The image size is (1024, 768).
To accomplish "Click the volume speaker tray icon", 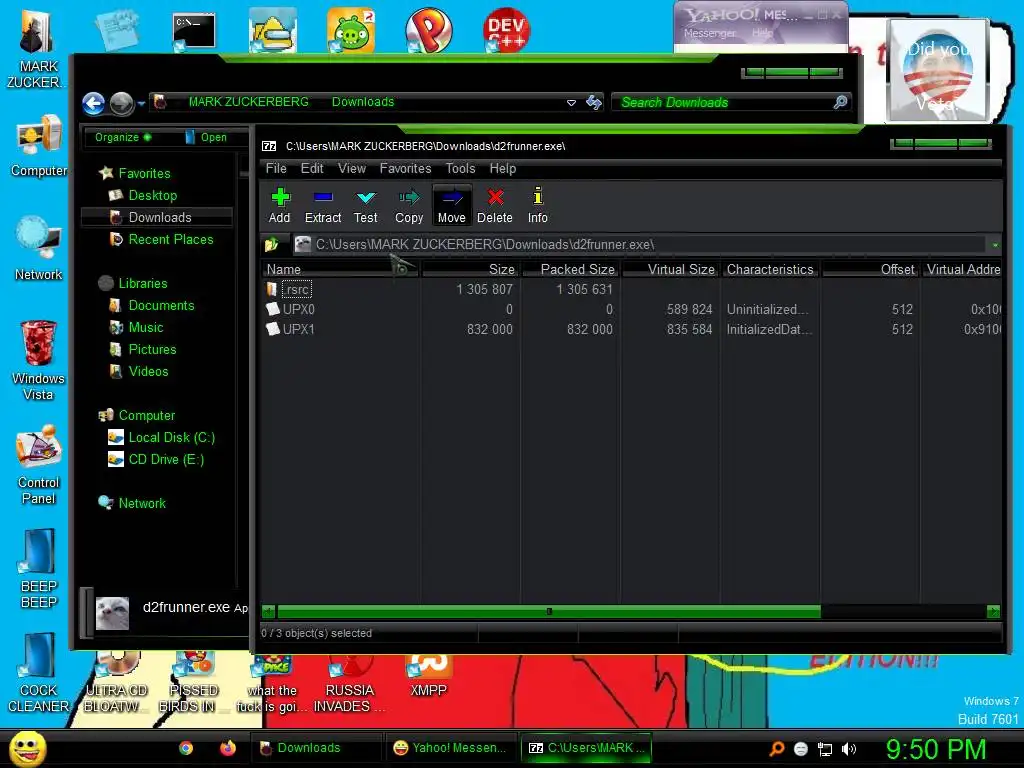I will coord(848,749).
